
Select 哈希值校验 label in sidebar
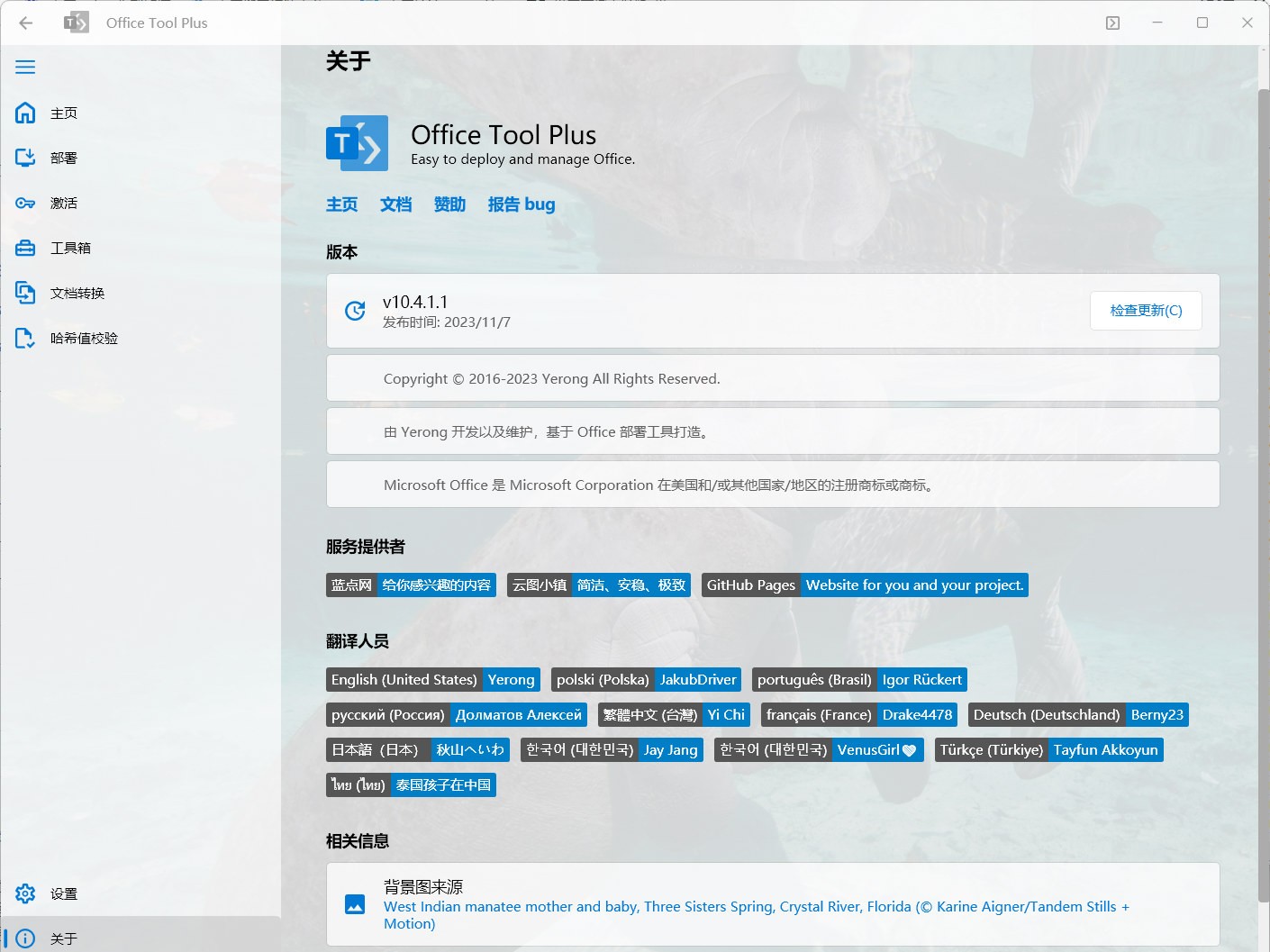pyautogui.click(x=84, y=339)
